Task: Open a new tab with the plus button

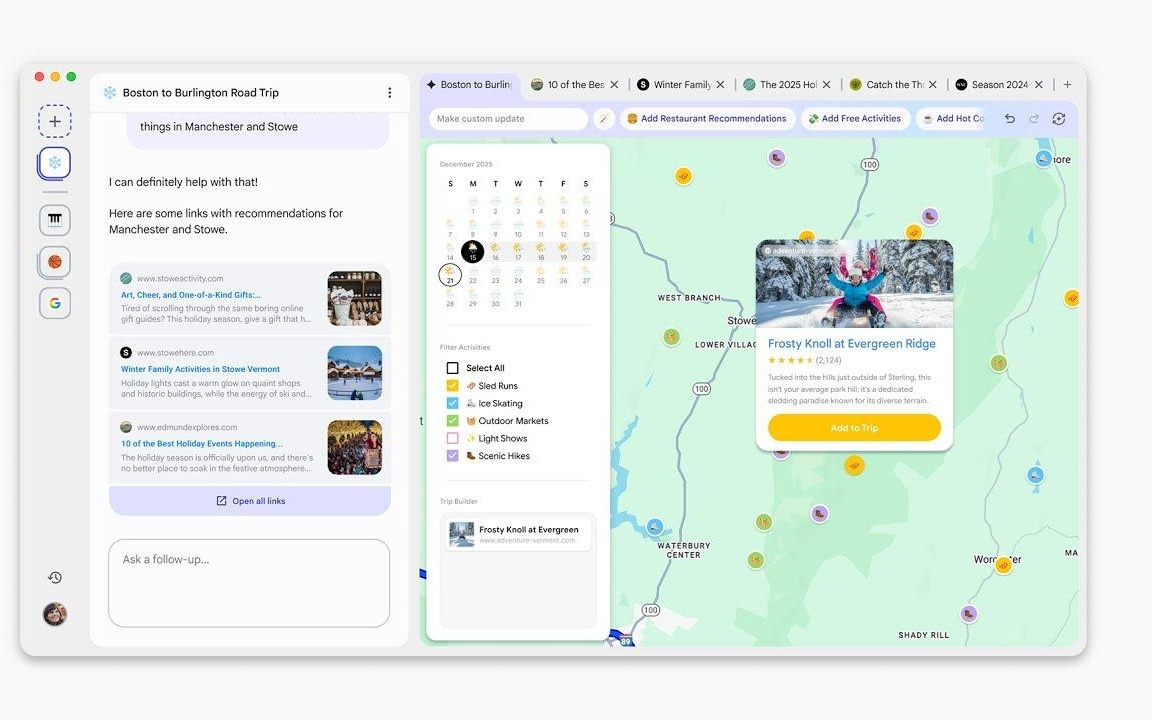Action: pos(1067,85)
